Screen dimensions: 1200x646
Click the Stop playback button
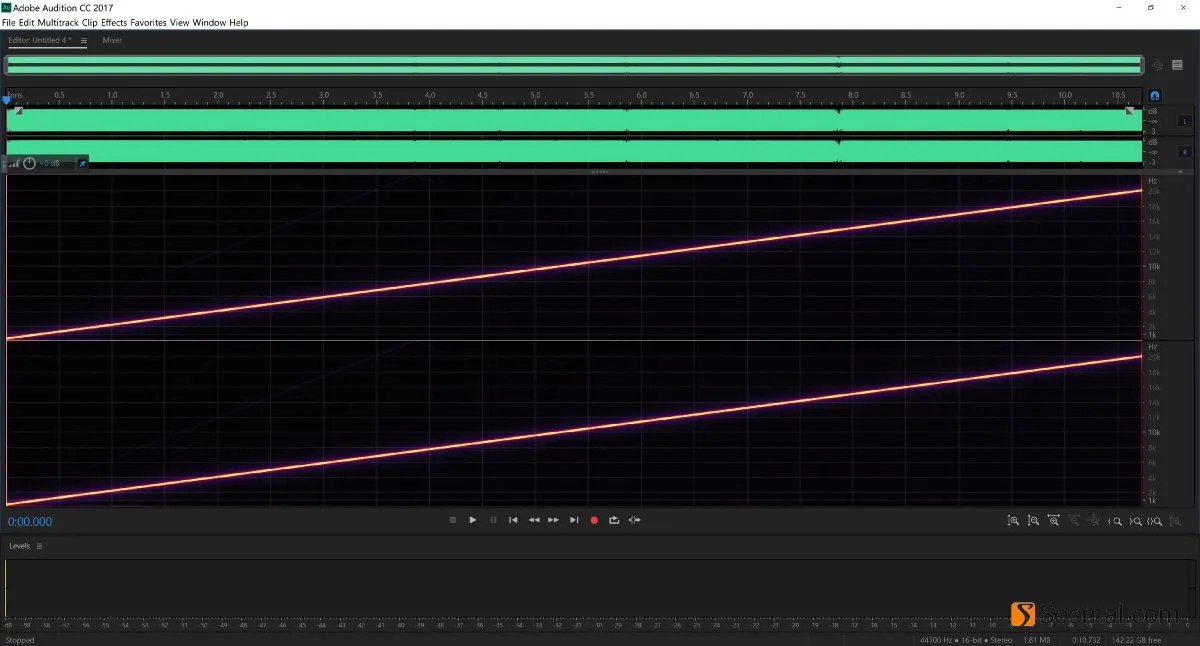pyautogui.click(x=453, y=520)
